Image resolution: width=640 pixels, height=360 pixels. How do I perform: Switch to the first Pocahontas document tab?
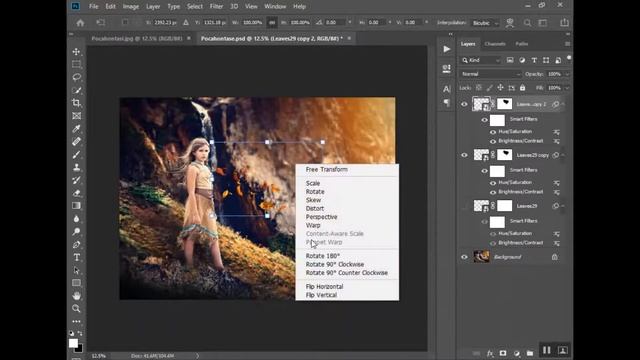(137, 38)
